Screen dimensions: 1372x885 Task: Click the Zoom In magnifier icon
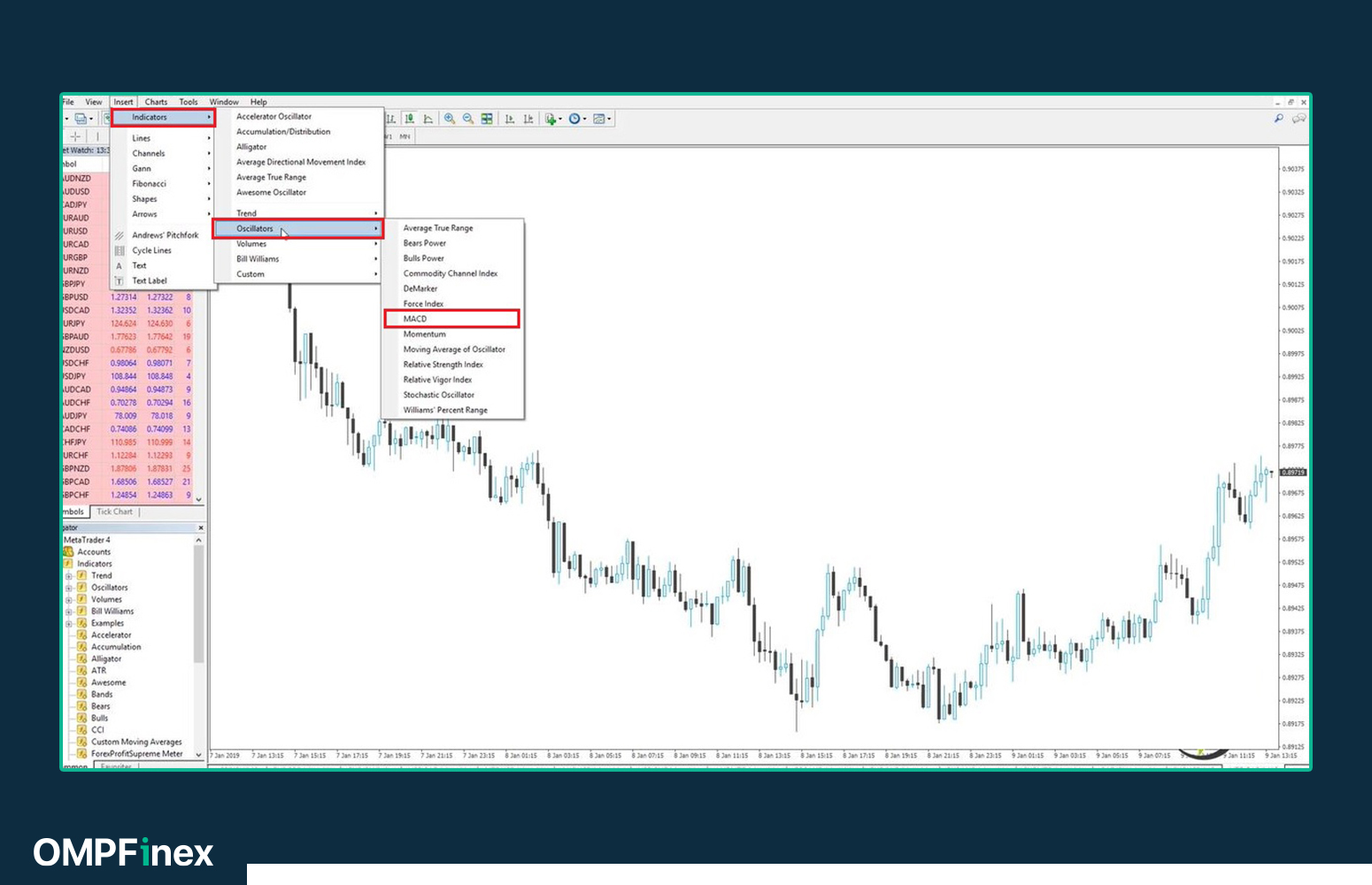pos(450,119)
